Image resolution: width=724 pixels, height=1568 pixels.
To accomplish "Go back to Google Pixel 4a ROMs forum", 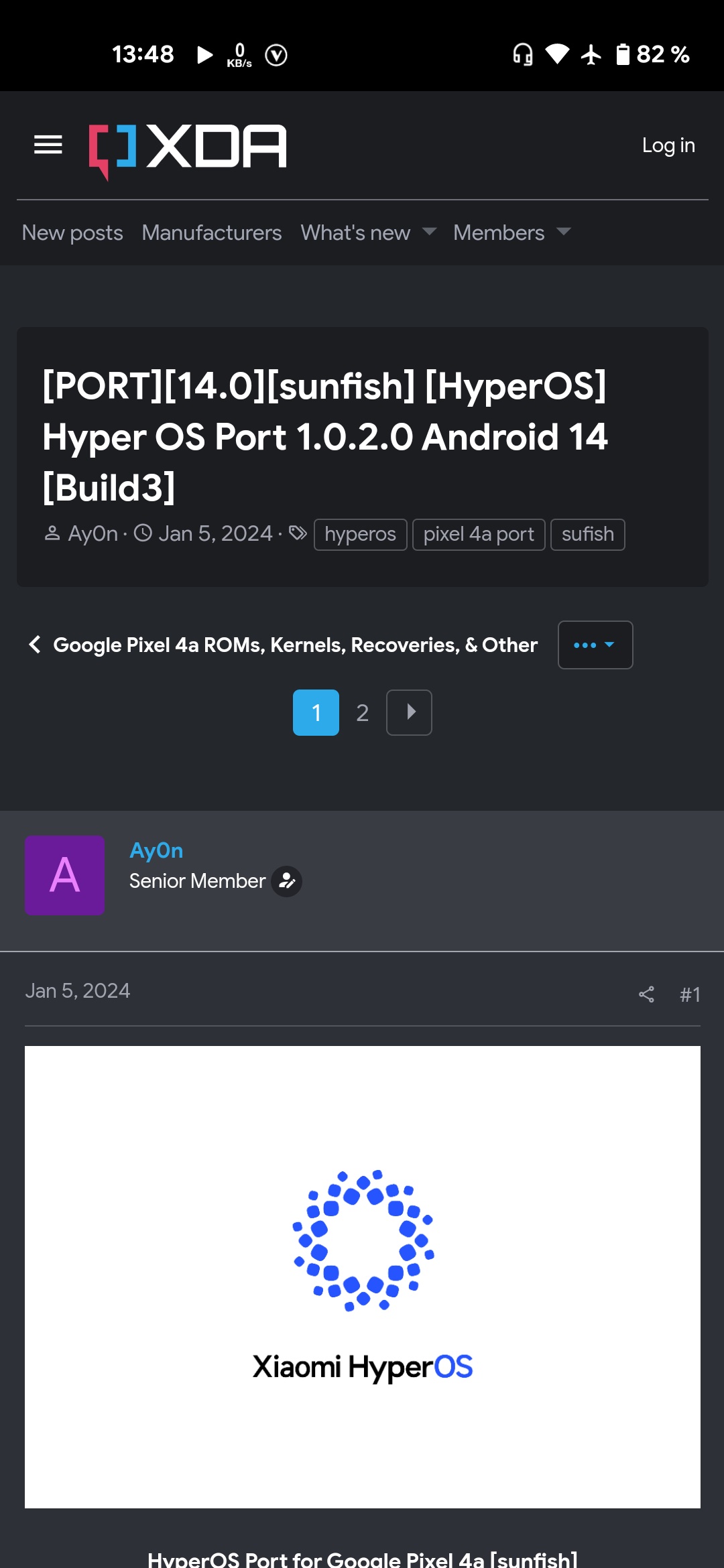I will [x=296, y=645].
